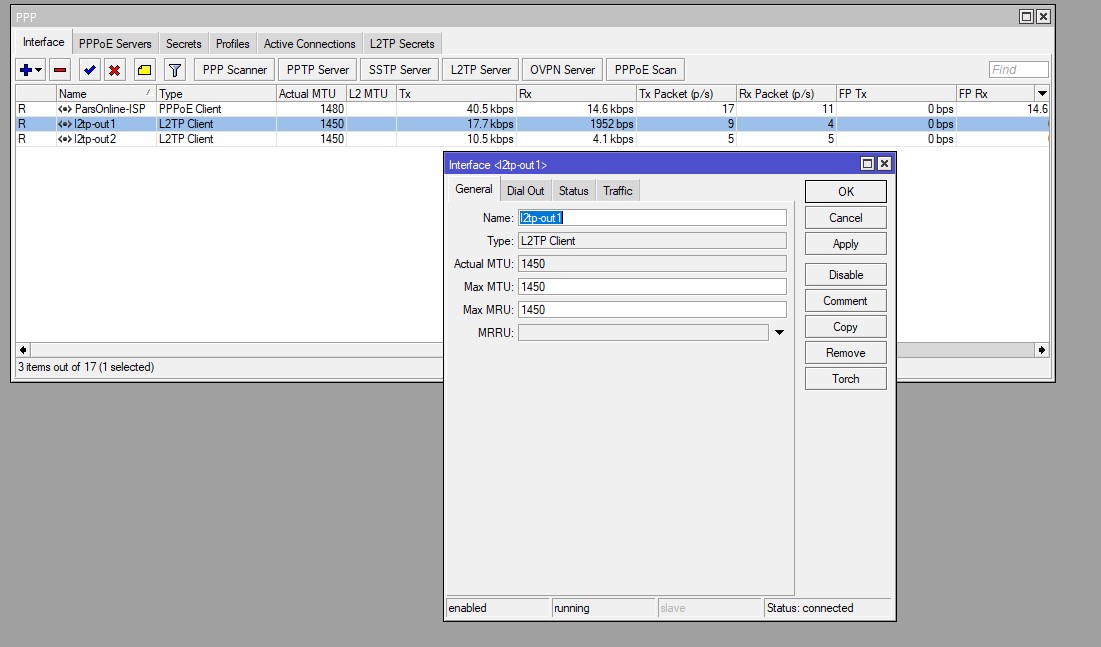The height and width of the screenshot is (647, 1101).
Task: Apply the interface settings
Action: tap(845, 244)
